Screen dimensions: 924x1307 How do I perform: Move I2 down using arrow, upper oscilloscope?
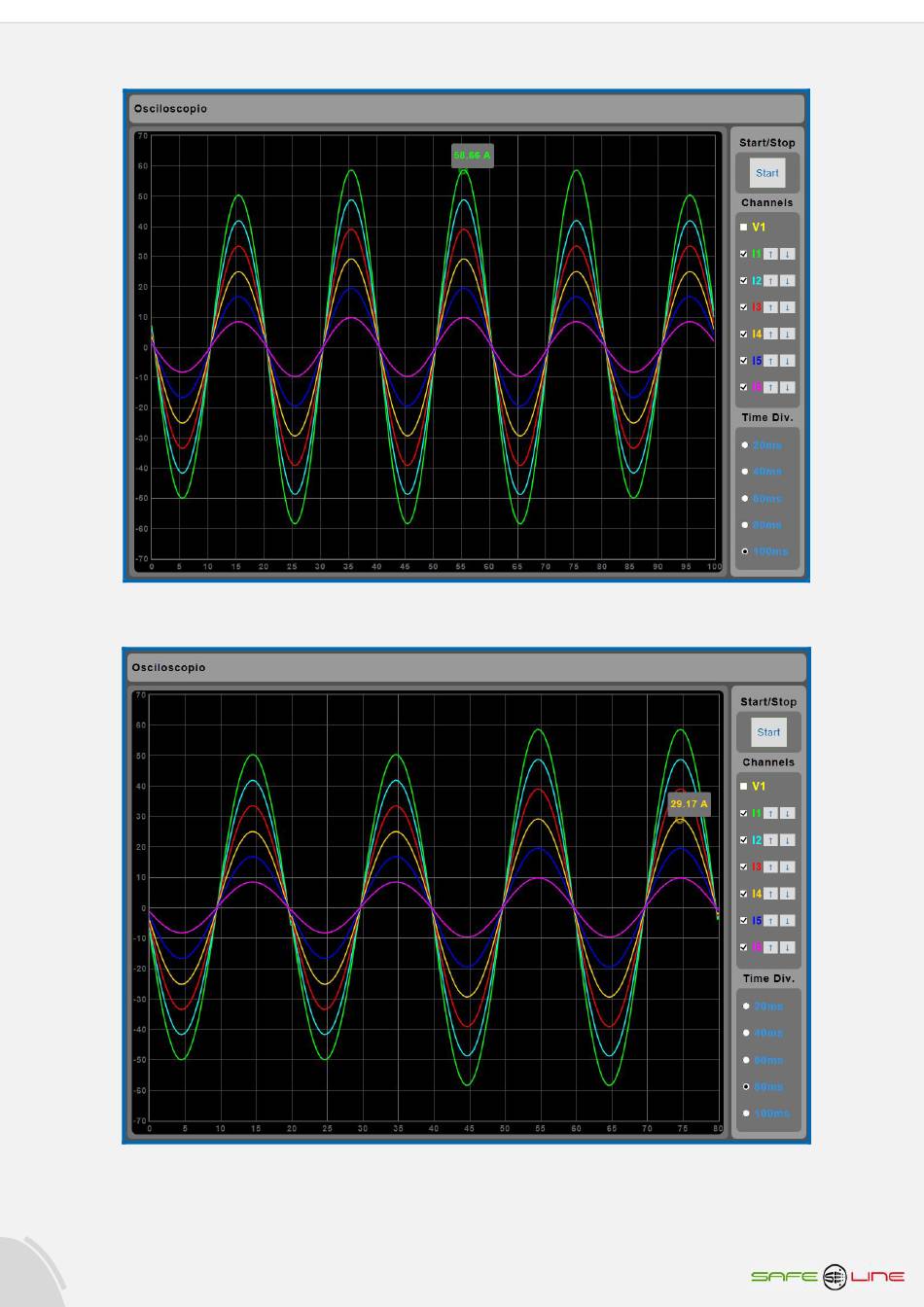click(x=788, y=280)
